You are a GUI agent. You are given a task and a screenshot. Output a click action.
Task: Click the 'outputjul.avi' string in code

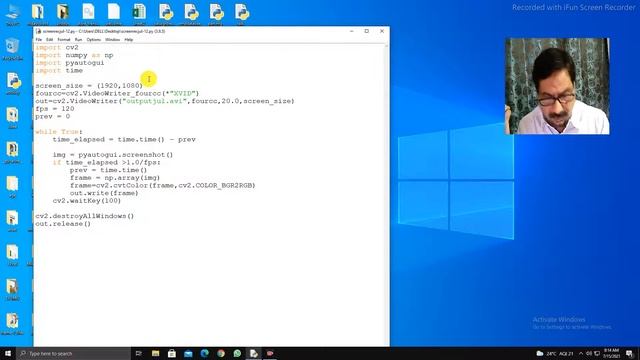coord(155,101)
